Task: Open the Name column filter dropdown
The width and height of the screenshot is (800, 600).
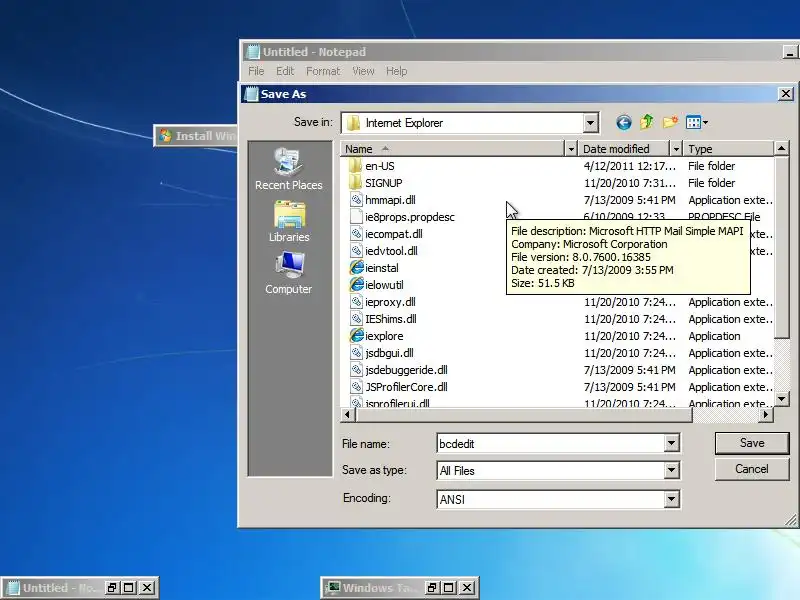Action: click(x=571, y=149)
